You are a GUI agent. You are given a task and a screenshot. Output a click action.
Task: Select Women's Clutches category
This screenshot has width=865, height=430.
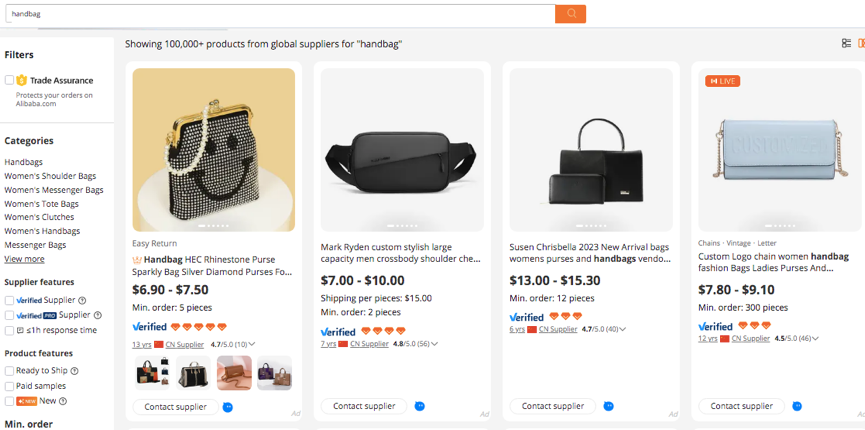[x=39, y=217]
